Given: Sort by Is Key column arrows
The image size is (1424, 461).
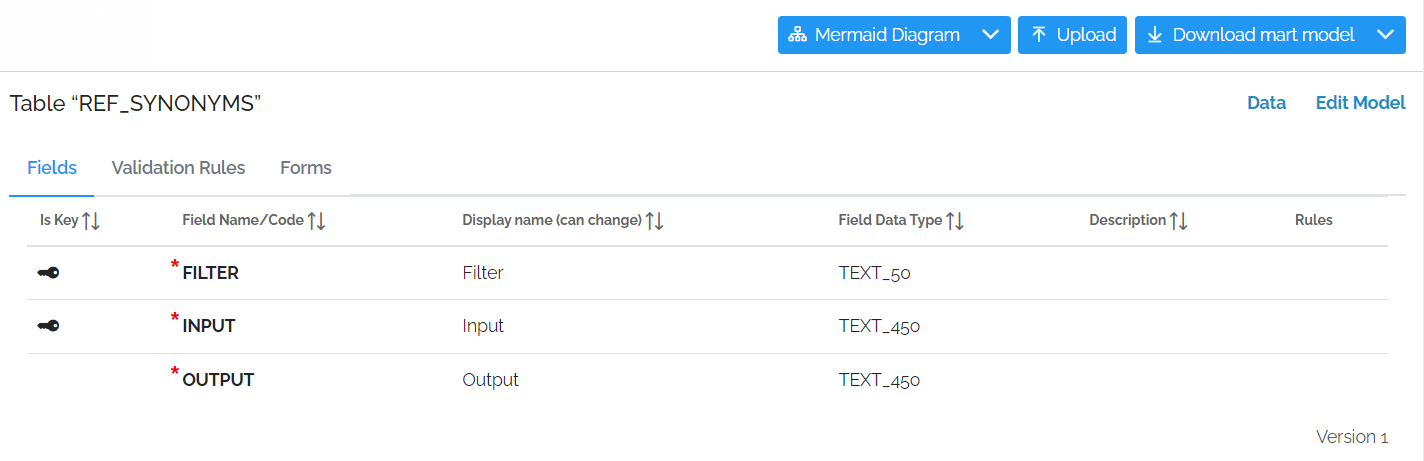Looking at the screenshot, I should click(x=91, y=221).
